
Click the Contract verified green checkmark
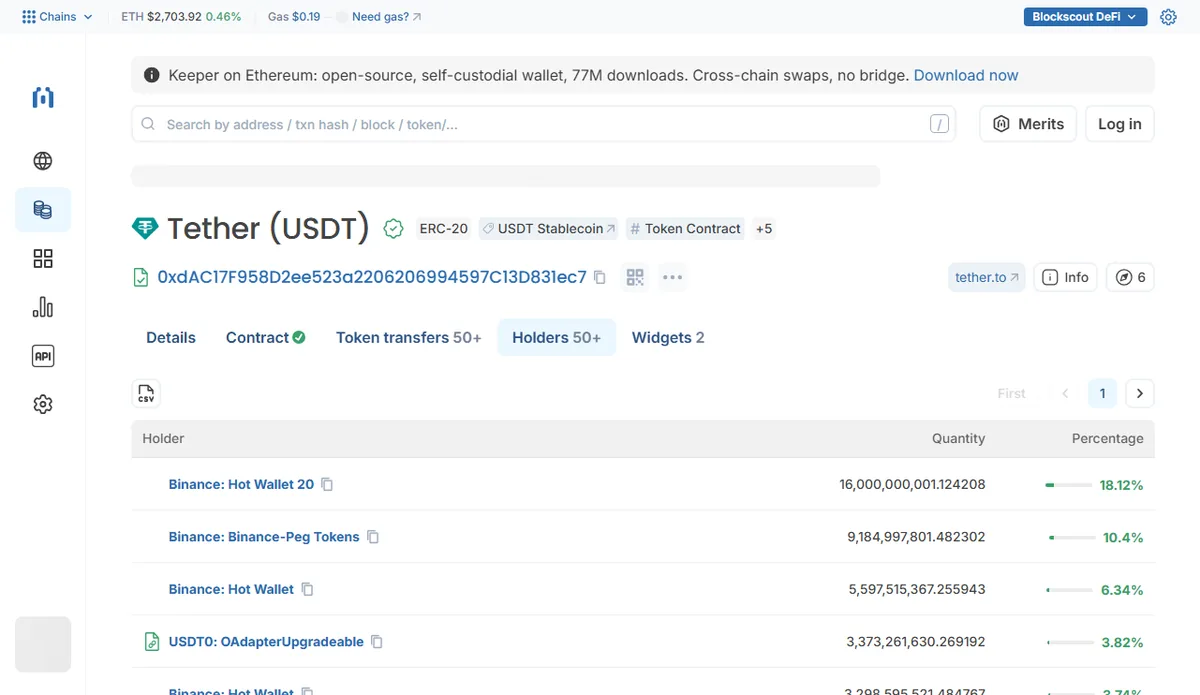point(298,338)
